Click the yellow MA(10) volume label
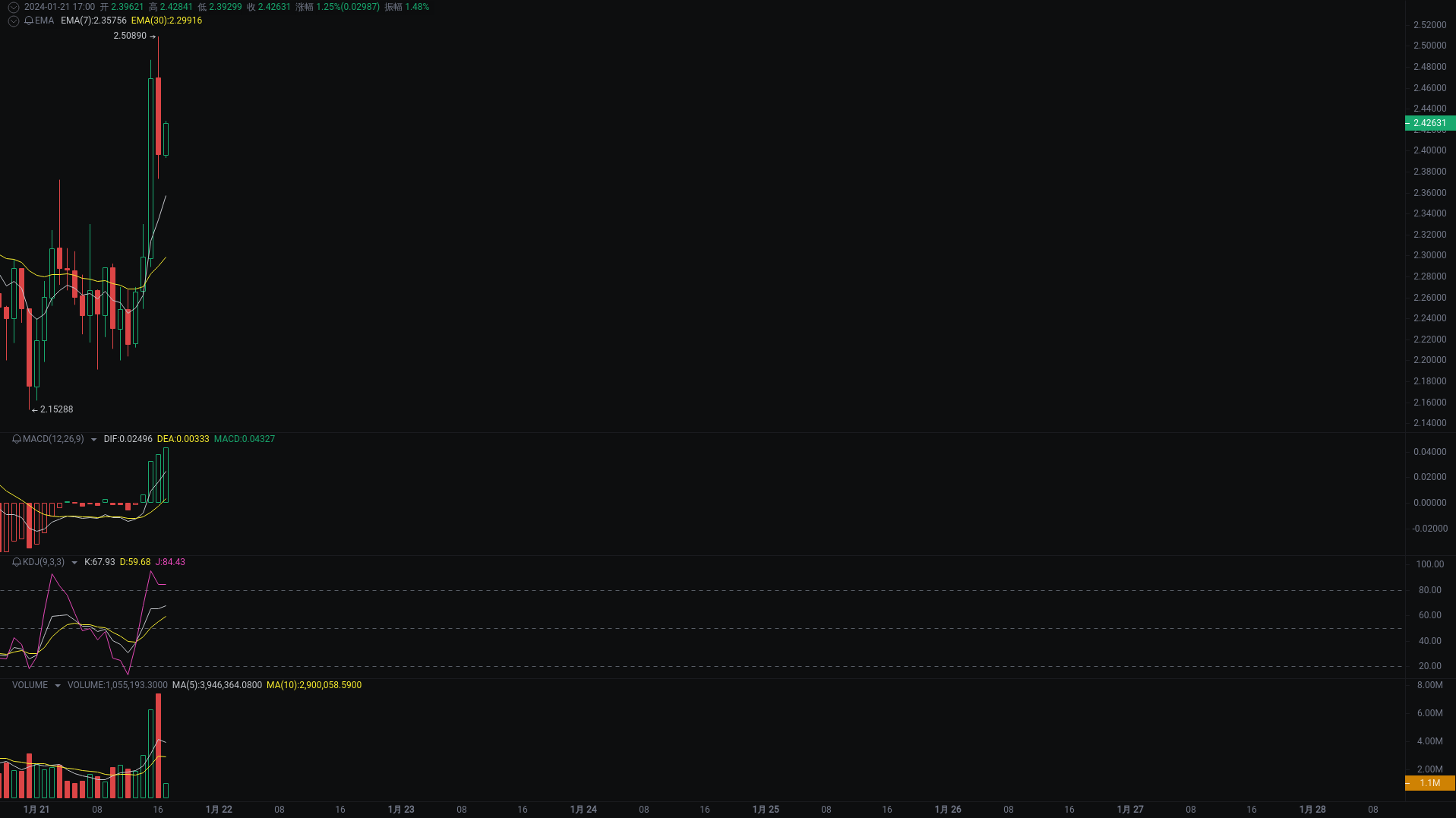 tap(314, 685)
